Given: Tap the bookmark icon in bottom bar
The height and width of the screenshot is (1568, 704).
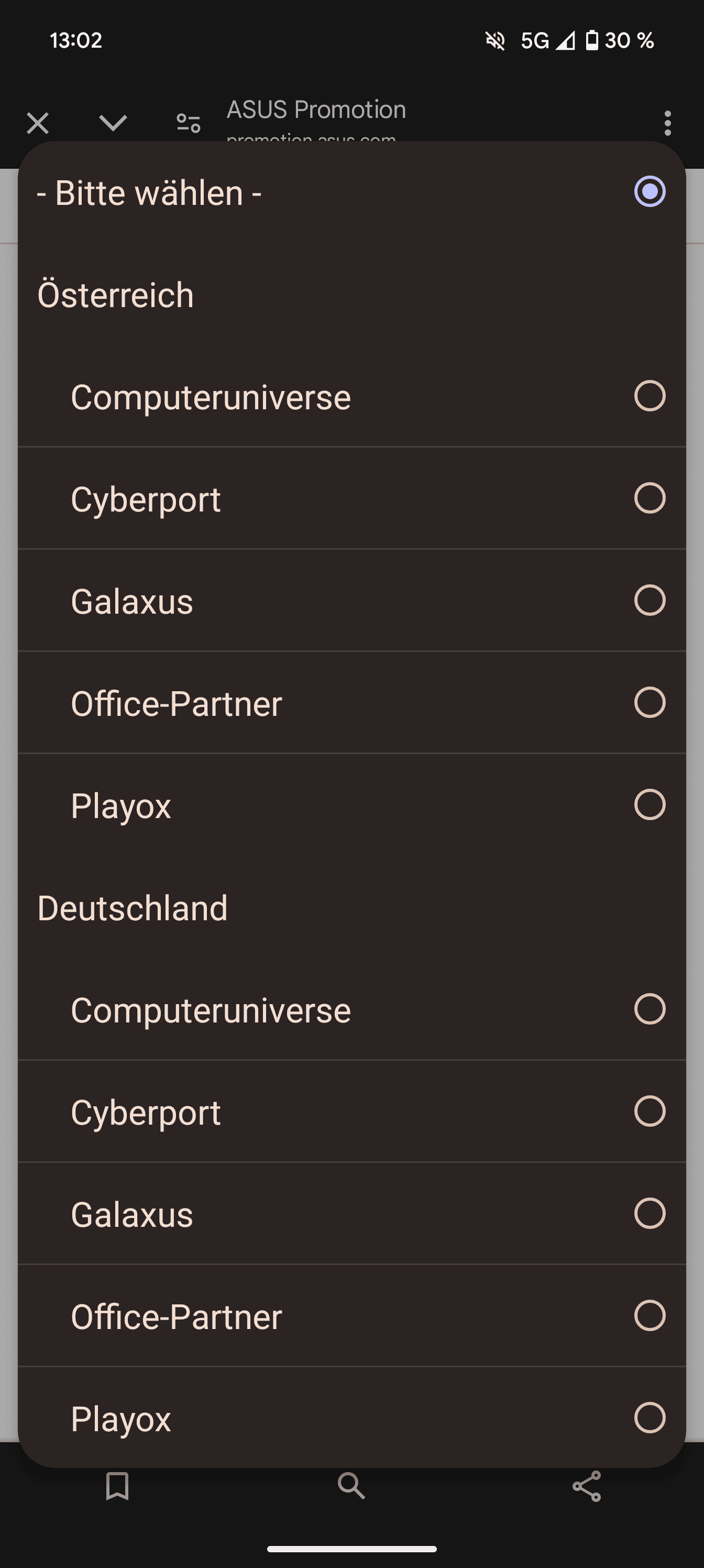Looking at the screenshot, I should tap(117, 1486).
